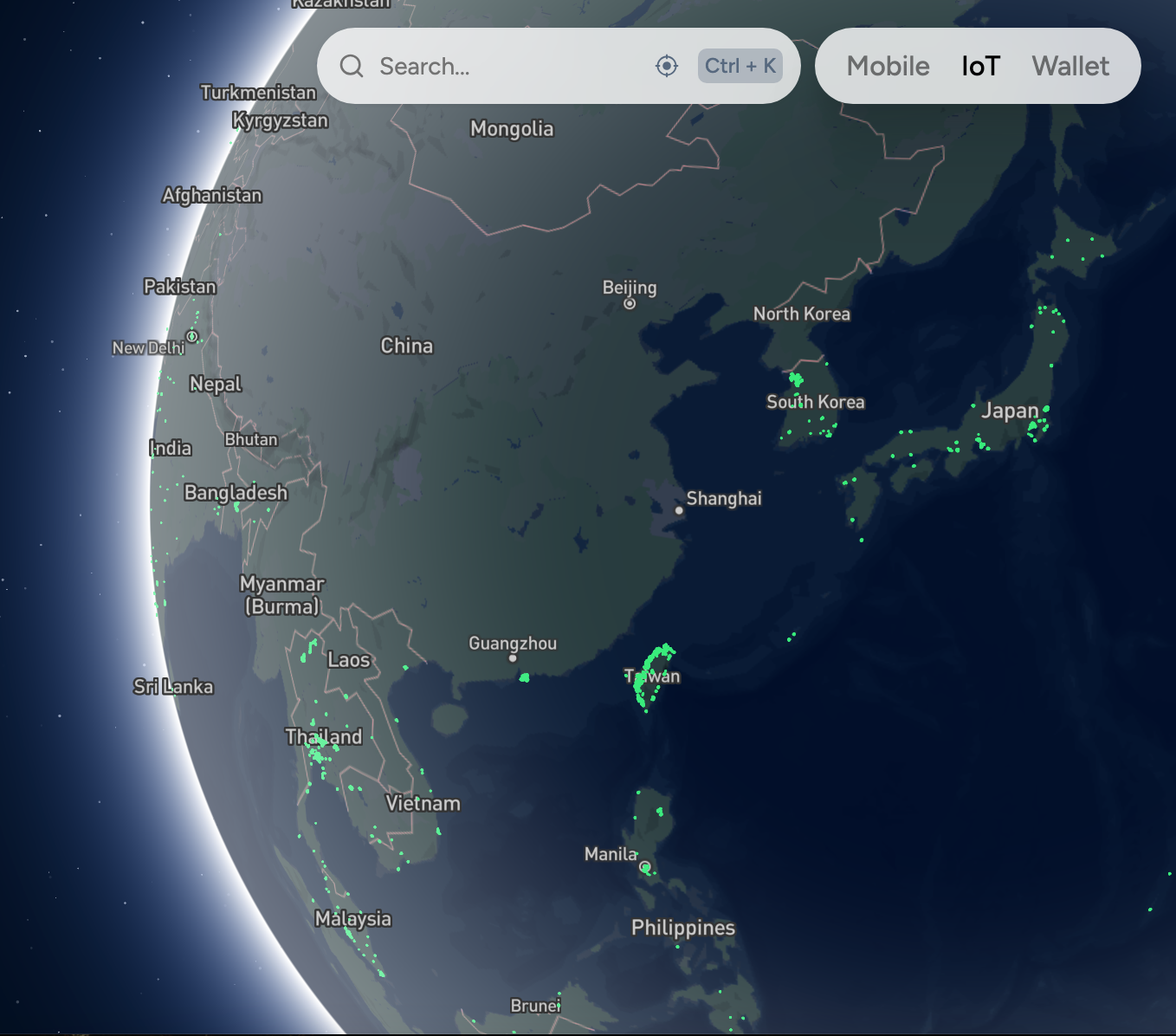This screenshot has height=1036, width=1176.
Task: Click the India country label
Action: pyautogui.click(x=171, y=448)
